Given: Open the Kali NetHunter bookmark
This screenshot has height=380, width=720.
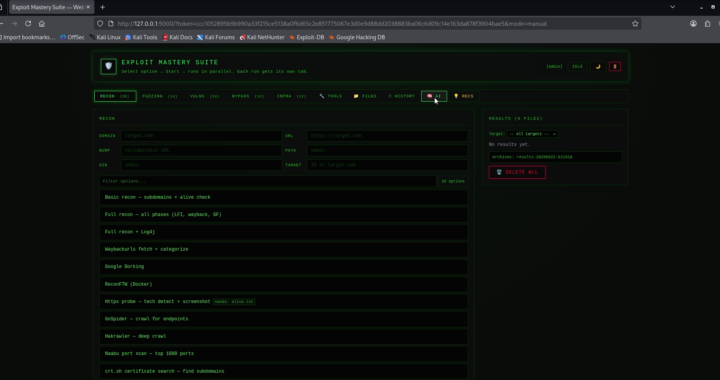Looking at the screenshot, I should (x=262, y=37).
